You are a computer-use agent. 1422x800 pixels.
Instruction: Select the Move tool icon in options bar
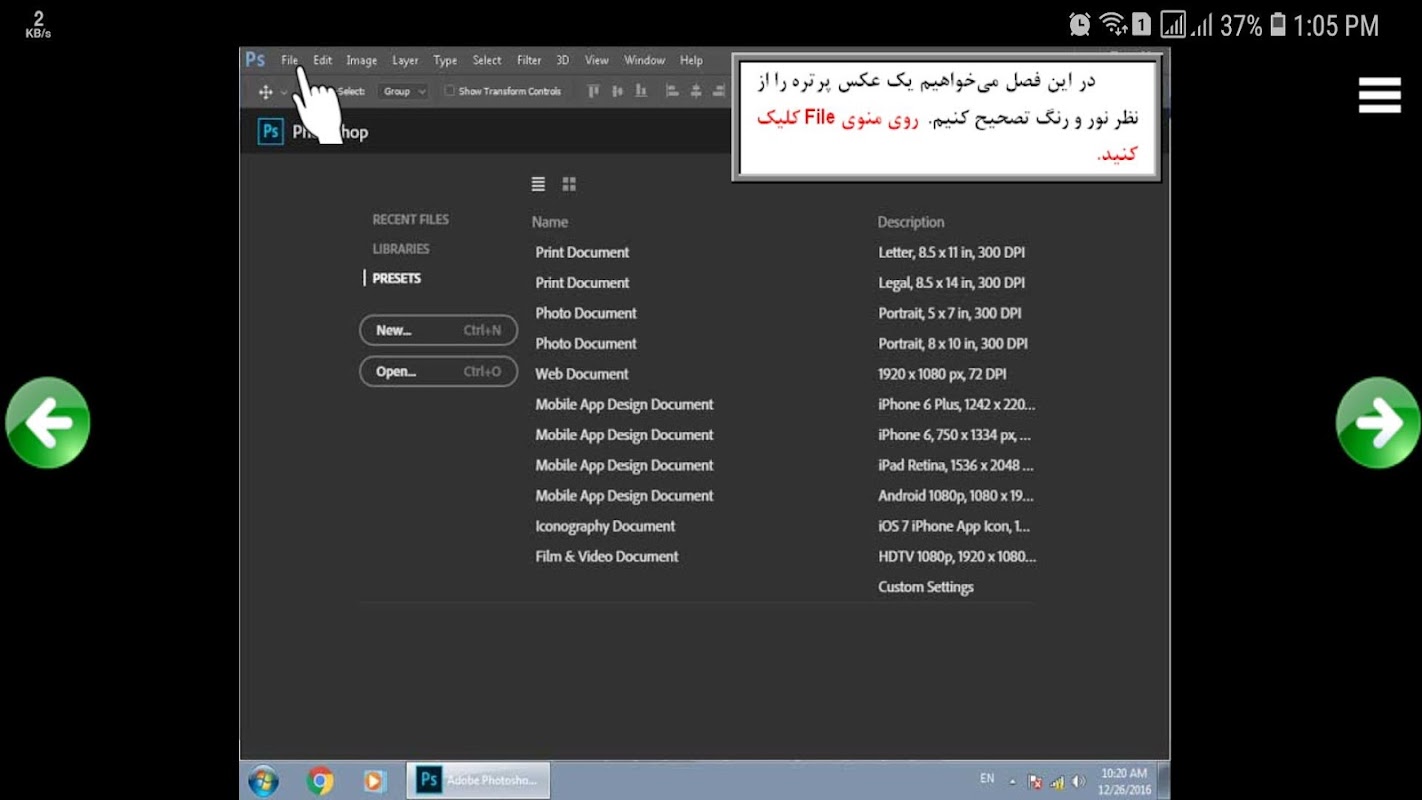coord(265,92)
